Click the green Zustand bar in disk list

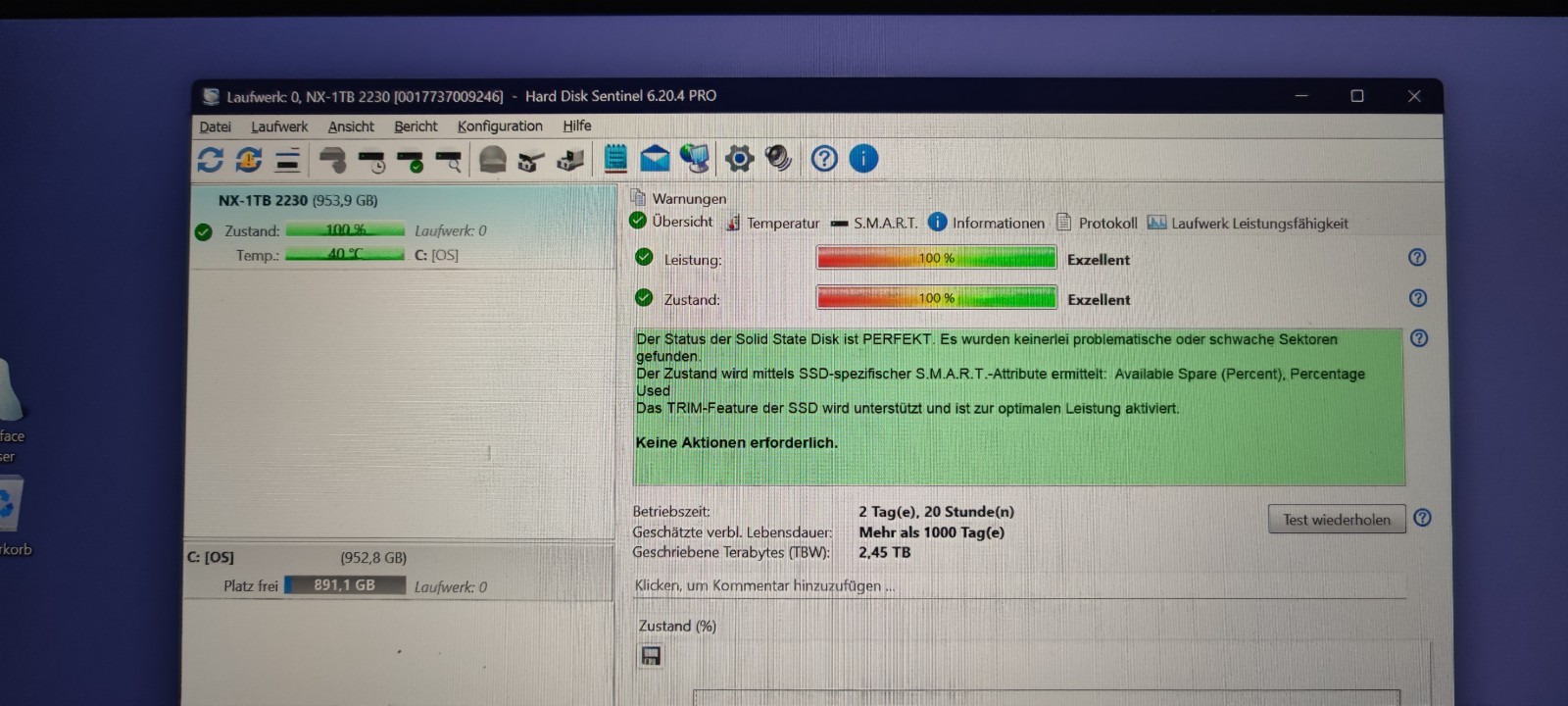[x=345, y=230]
